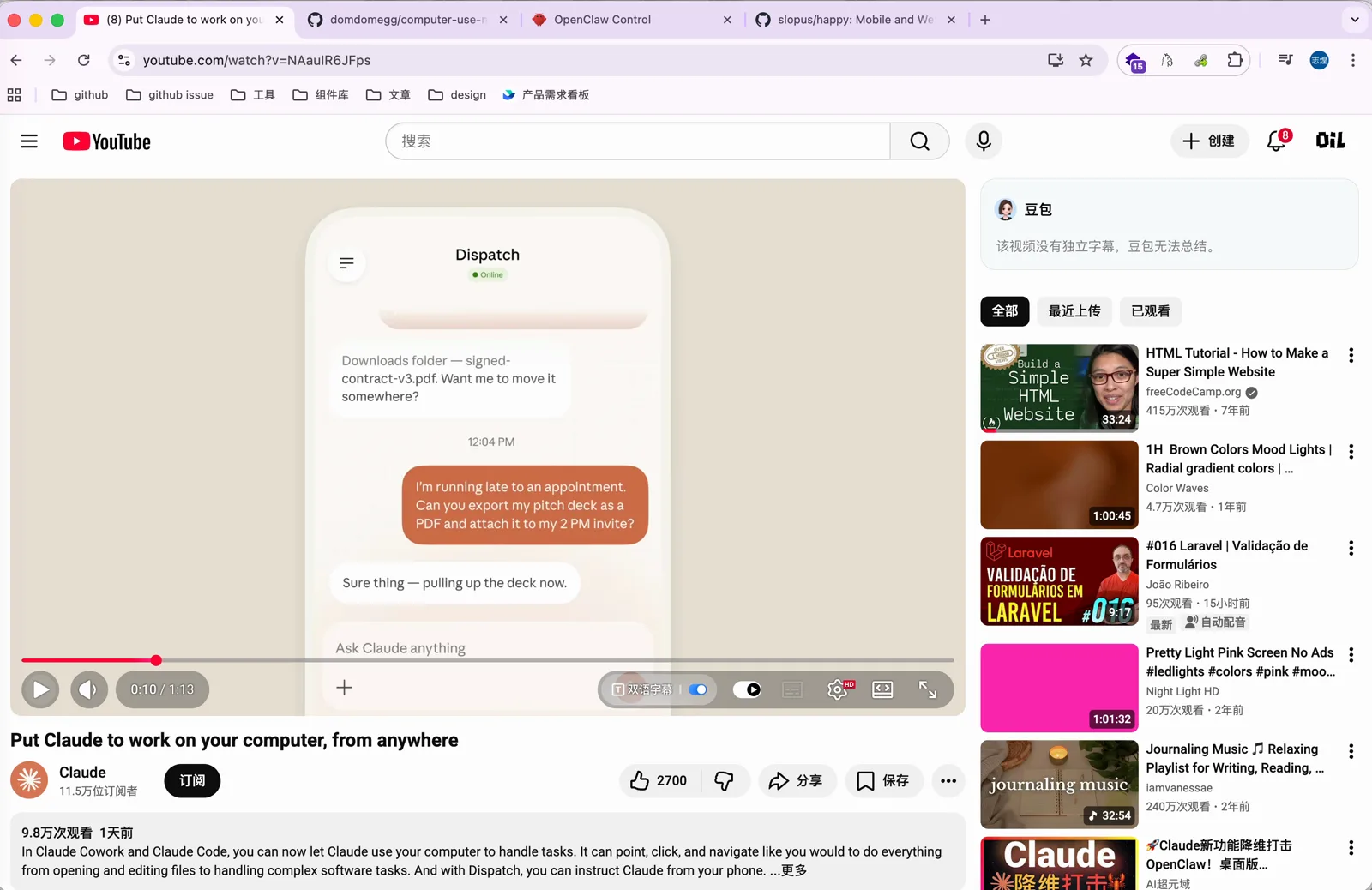The width and height of the screenshot is (1372, 890).
Task: Toggle the bilingual subtitles (双语字幕) switch
Action: [x=698, y=689]
